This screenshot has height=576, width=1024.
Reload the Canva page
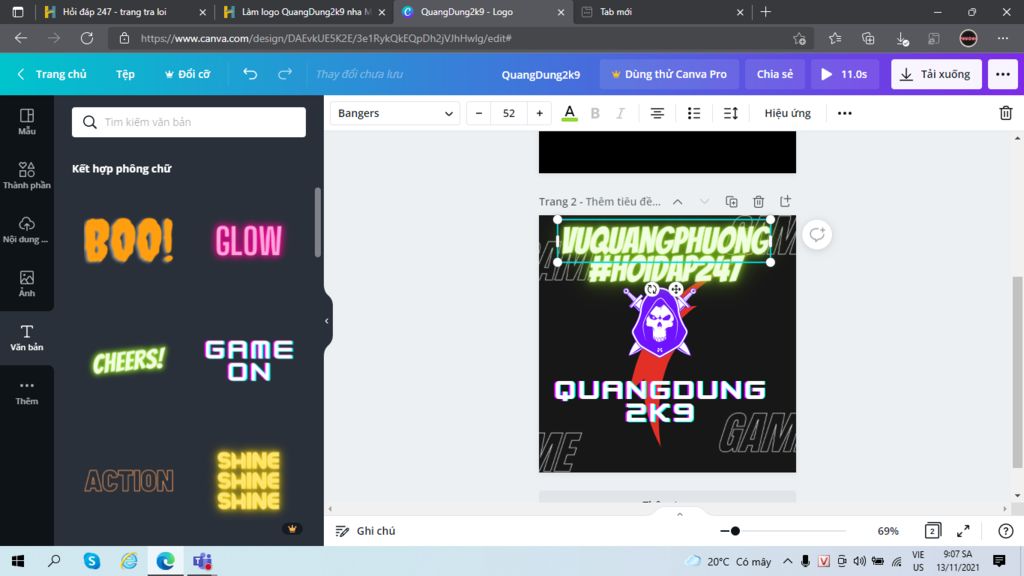click(87, 38)
